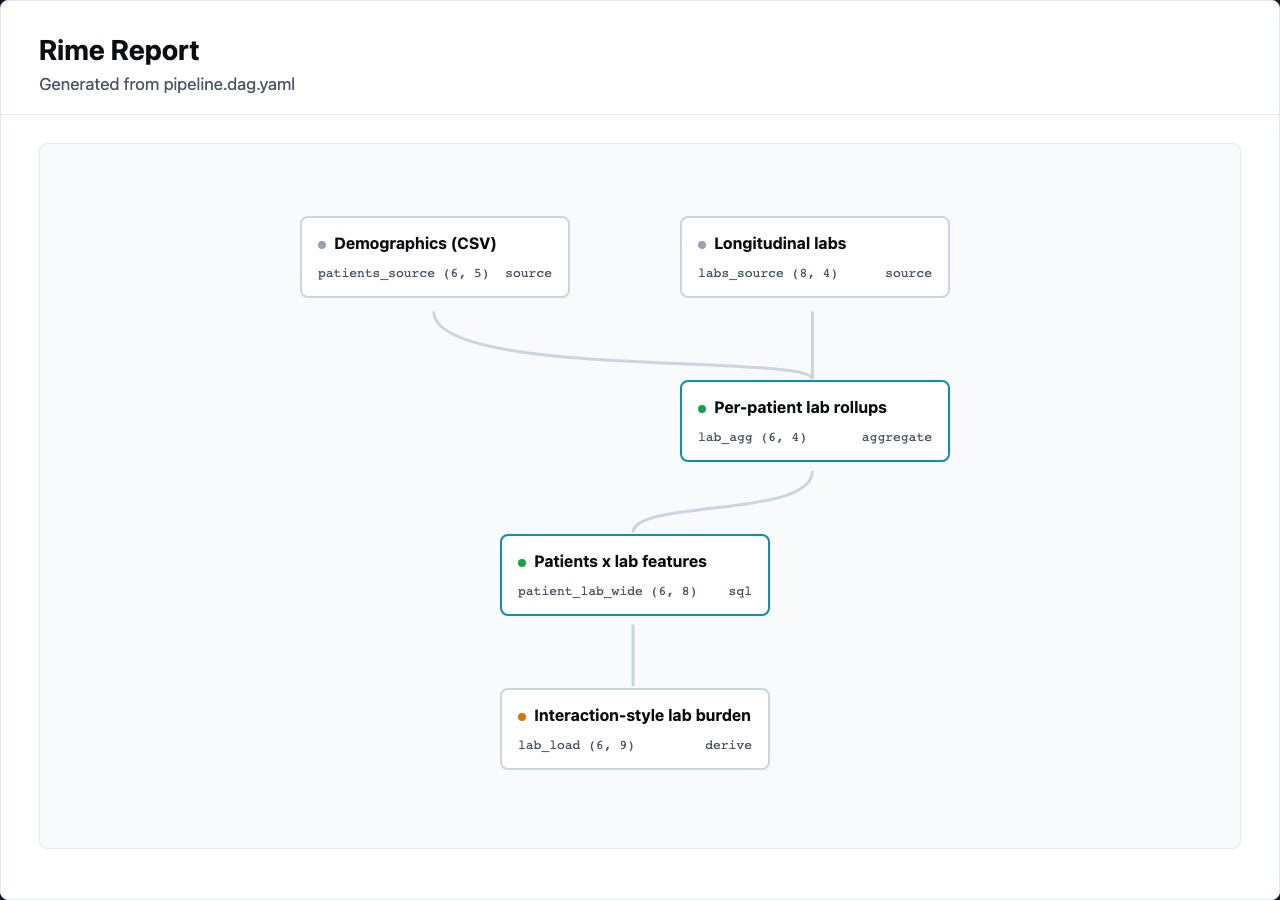Select the Longitudinal labs node

coord(815,257)
